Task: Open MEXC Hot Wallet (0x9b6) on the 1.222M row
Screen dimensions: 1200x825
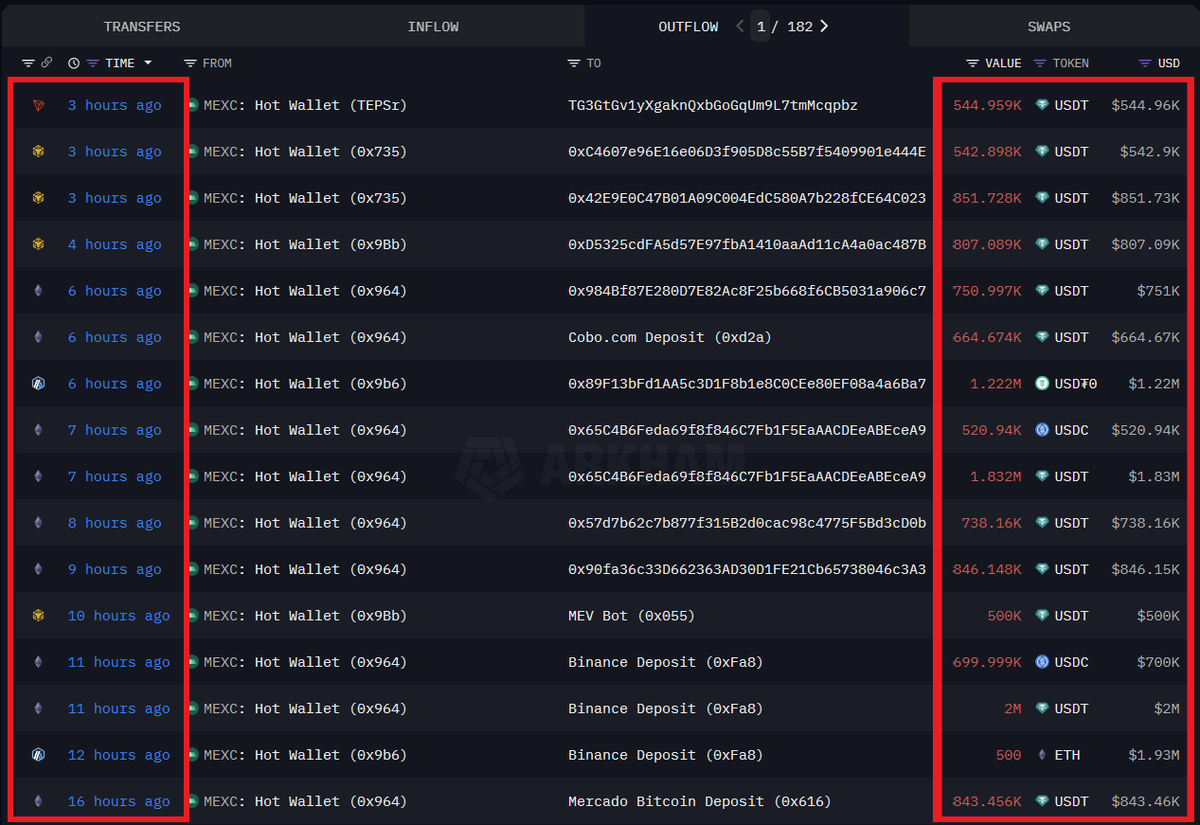Action: pyautogui.click(x=305, y=384)
